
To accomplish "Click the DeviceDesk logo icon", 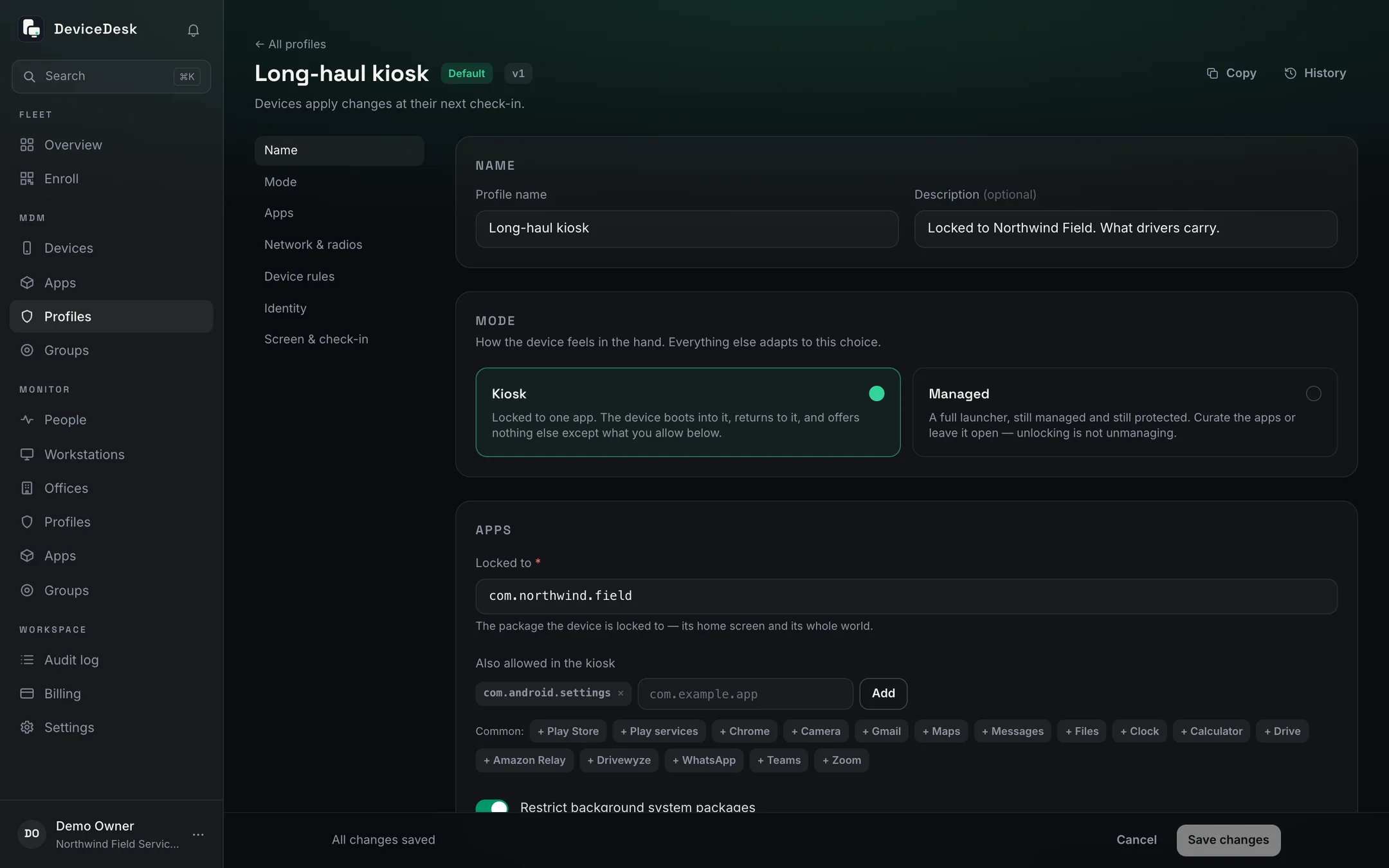I will pyautogui.click(x=31, y=29).
